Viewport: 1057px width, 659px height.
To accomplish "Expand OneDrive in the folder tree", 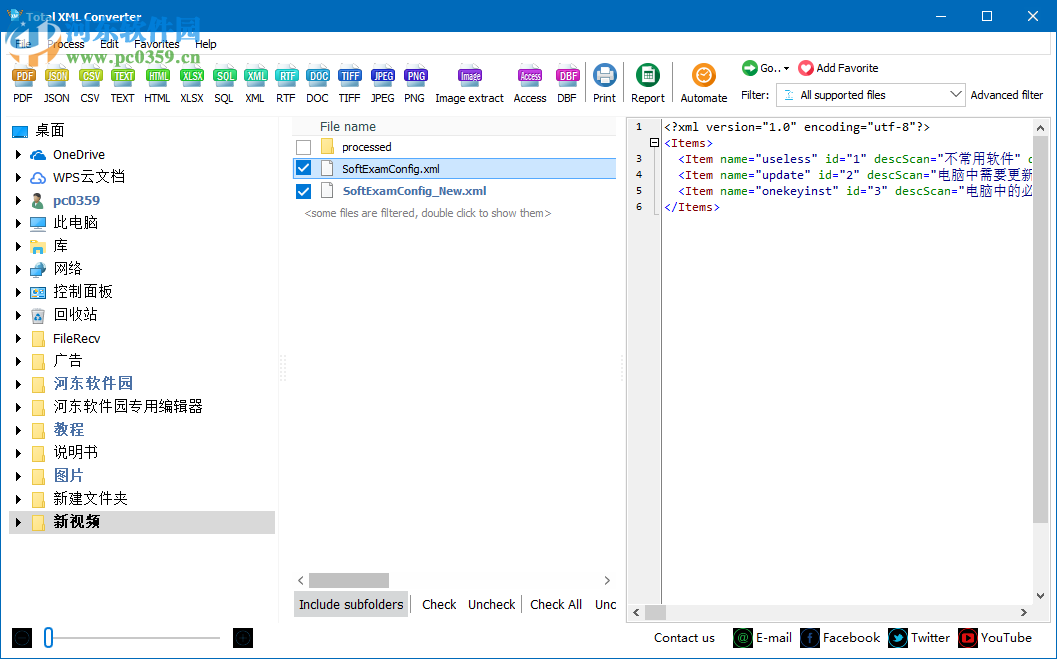I will [x=18, y=154].
